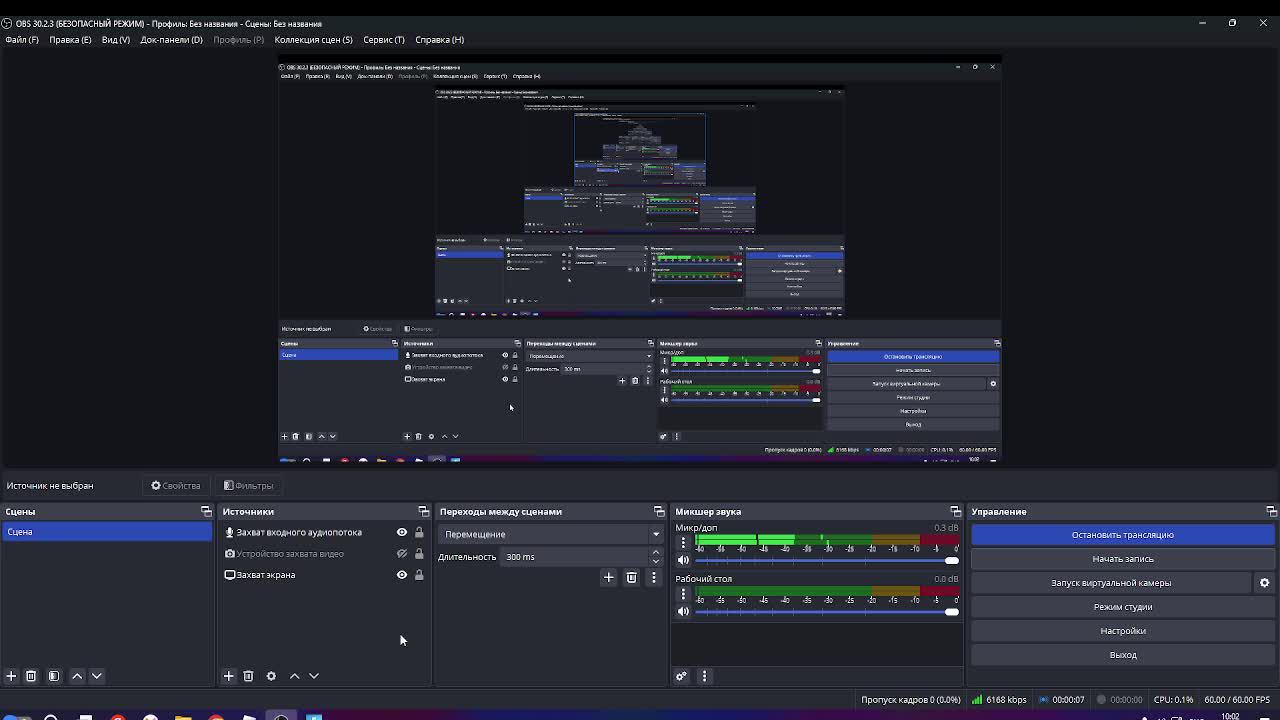Hide Захват входного аудиопотока source eye
The height and width of the screenshot is (720, 1280).
coord(402,532)
